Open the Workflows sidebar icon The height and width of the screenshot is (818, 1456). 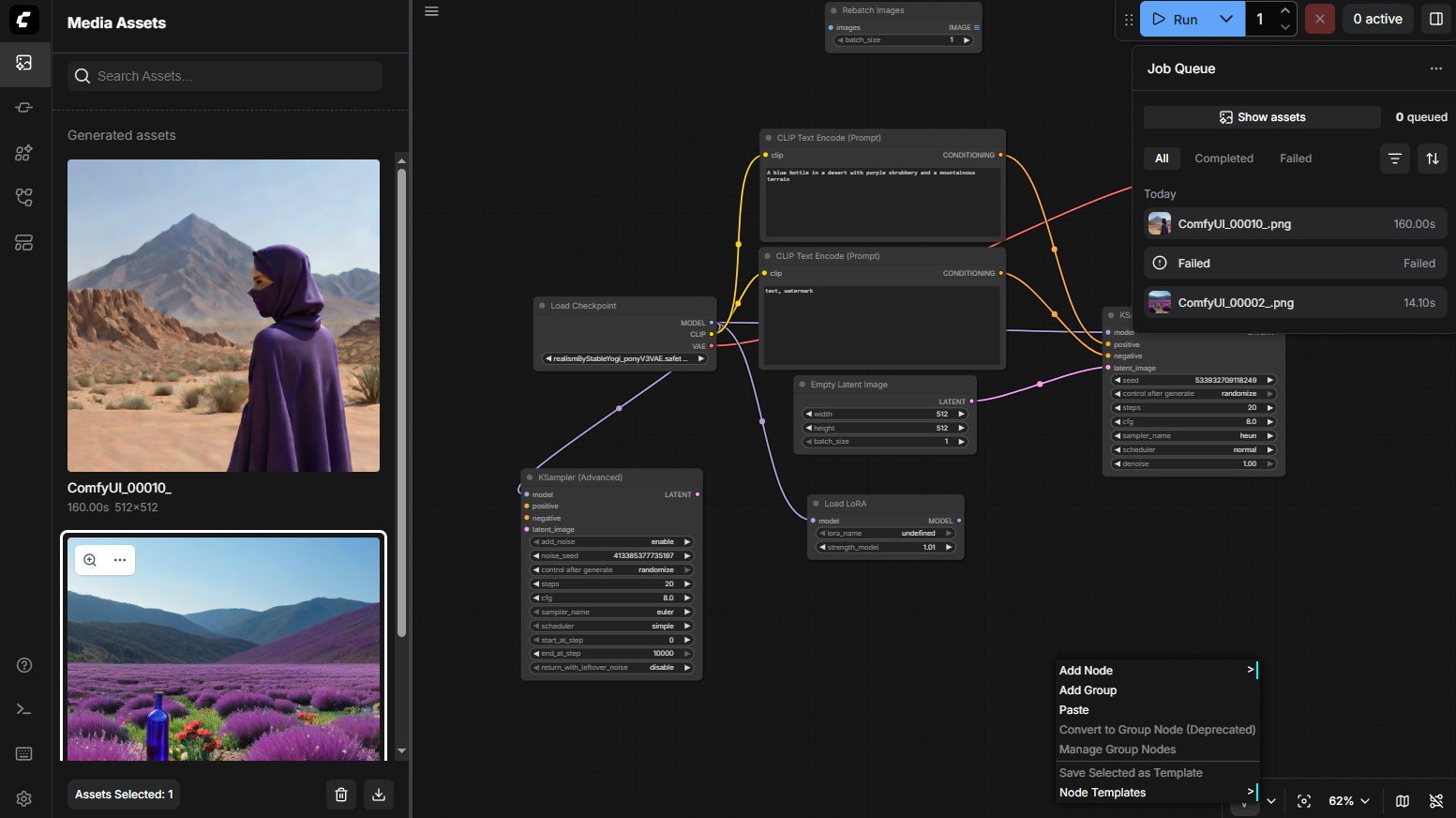click(x=24, y=197)
